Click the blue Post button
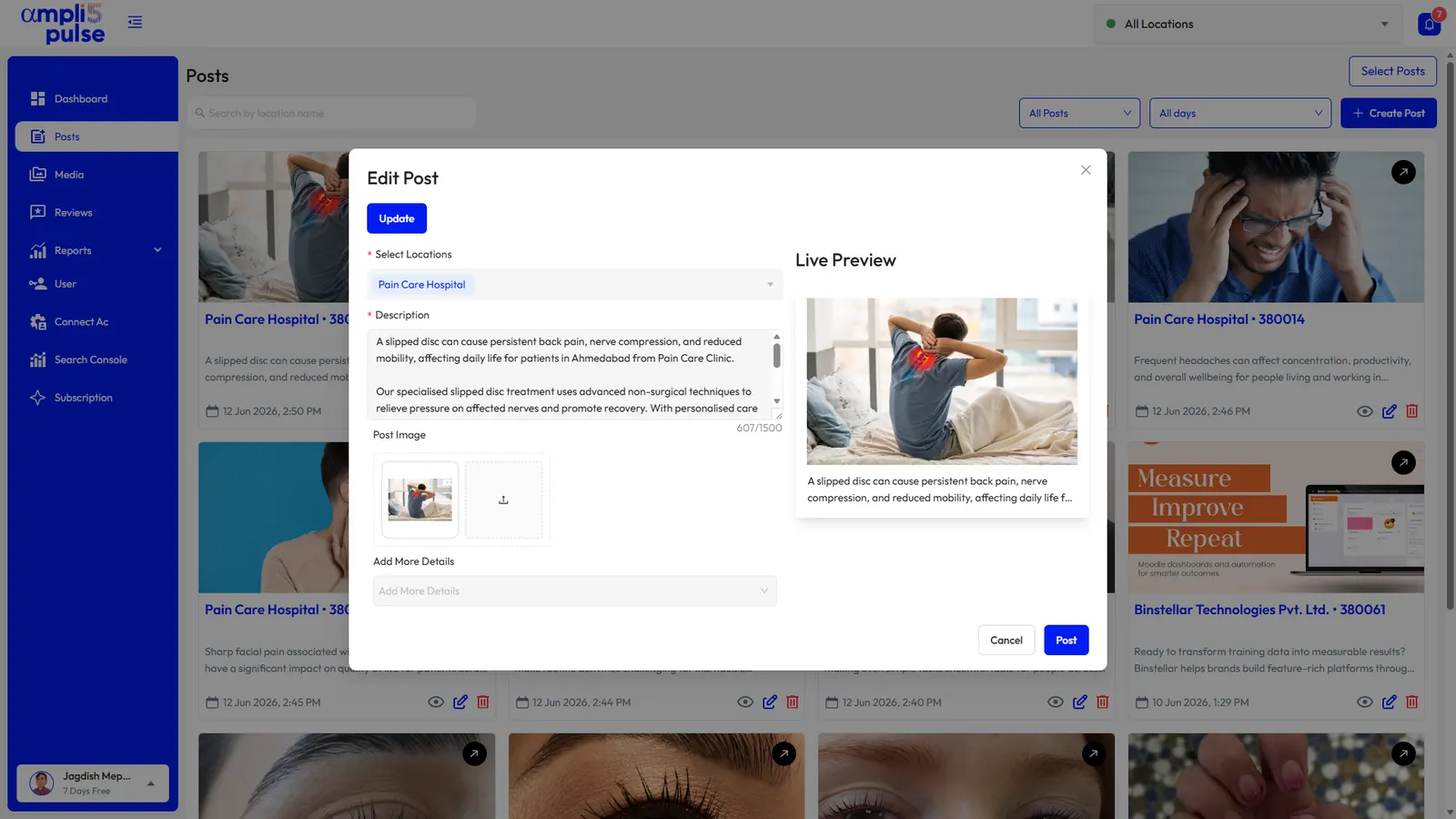The image size is (1456, 819). [1067, 641]
